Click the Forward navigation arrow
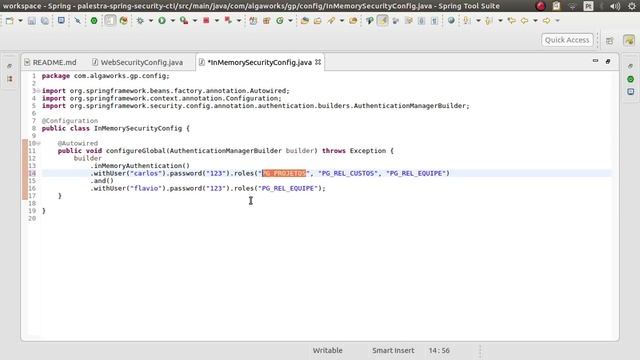 coord(547,20)
